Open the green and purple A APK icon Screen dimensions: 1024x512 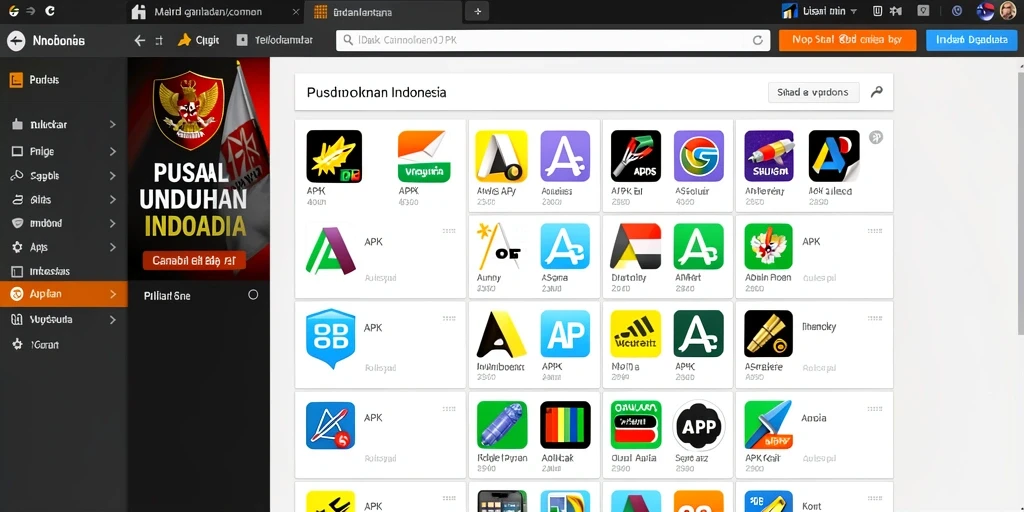click(x=330, y=250)
